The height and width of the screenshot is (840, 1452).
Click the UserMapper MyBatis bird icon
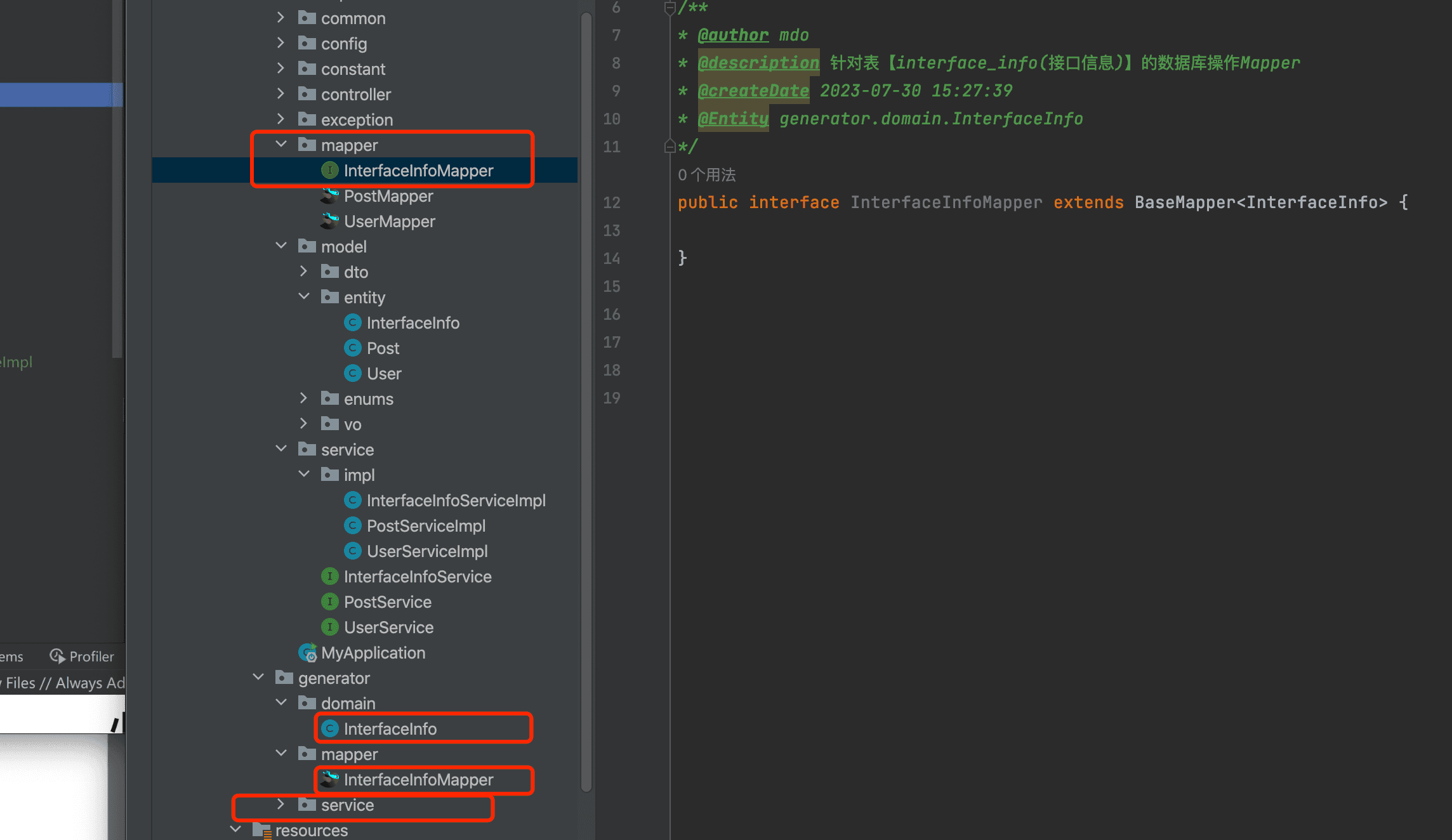pyautogui.click(x=329, y=221)
